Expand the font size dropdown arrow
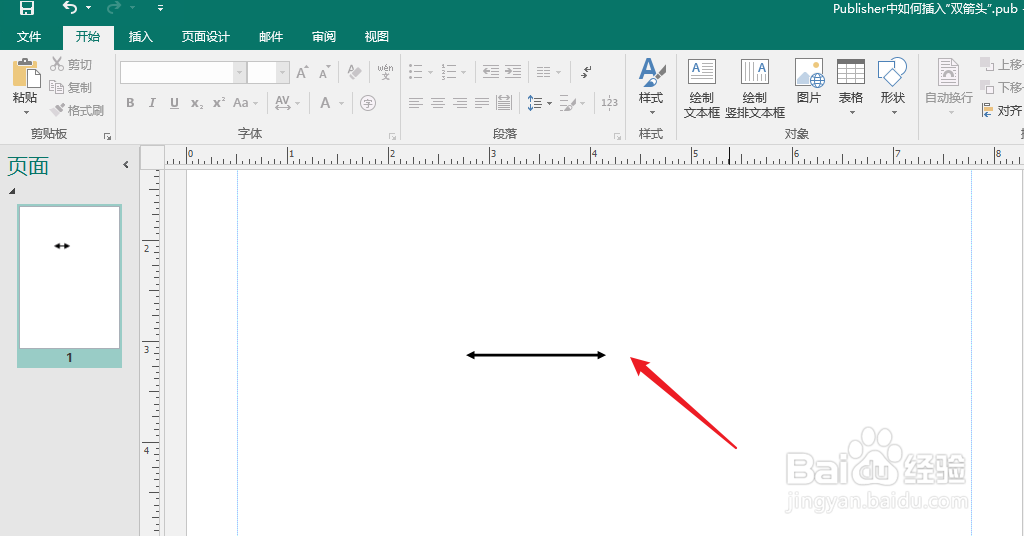Image resolution: width=1024 pixels, height=536 pixels. [282, 72]
